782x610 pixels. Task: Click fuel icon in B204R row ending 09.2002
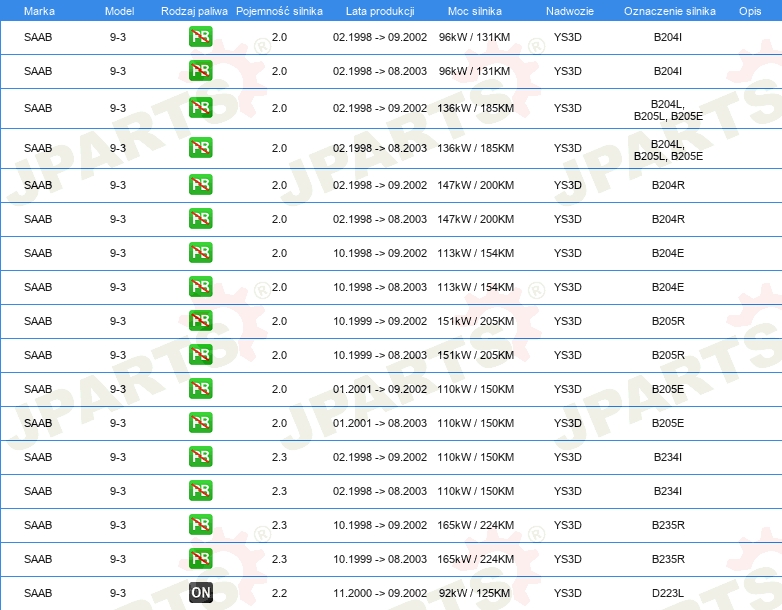(x=200, y=185)
